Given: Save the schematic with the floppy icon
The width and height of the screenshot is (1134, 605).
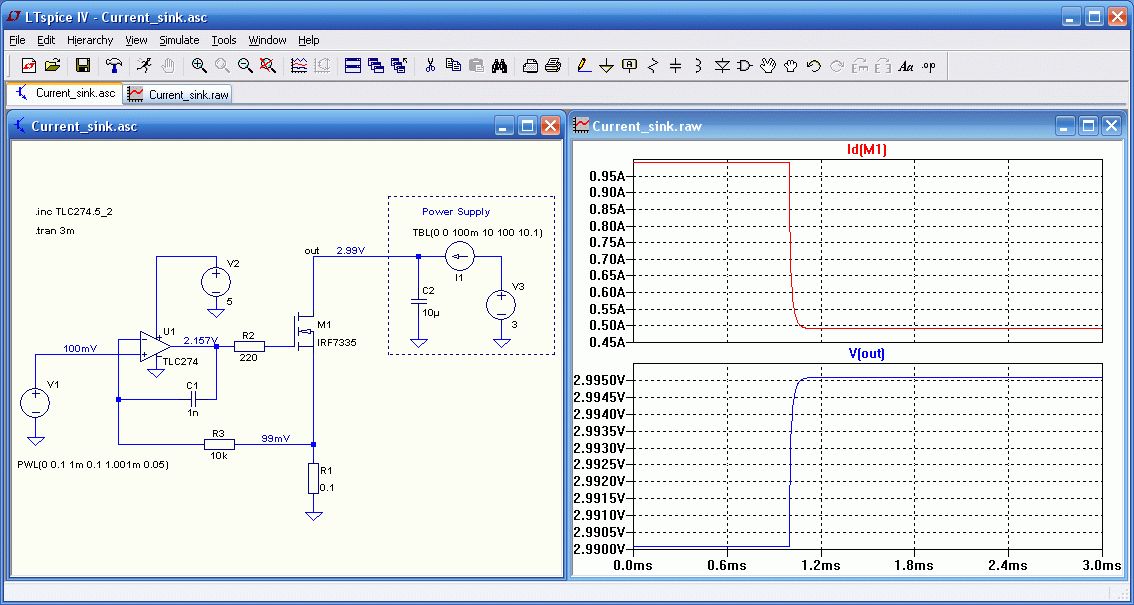Looking at the screenshot, I should 83,66.
